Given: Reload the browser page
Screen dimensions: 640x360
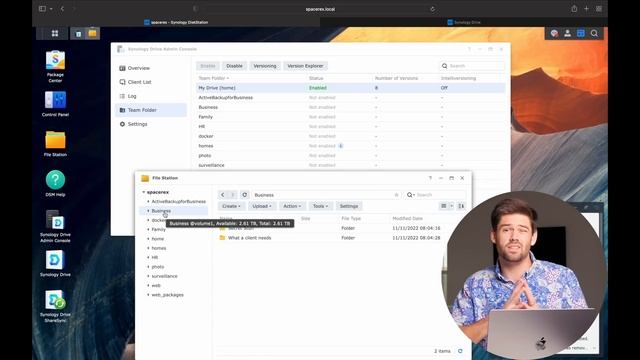Looking at the screenshot, I should [x=433, y=9].
